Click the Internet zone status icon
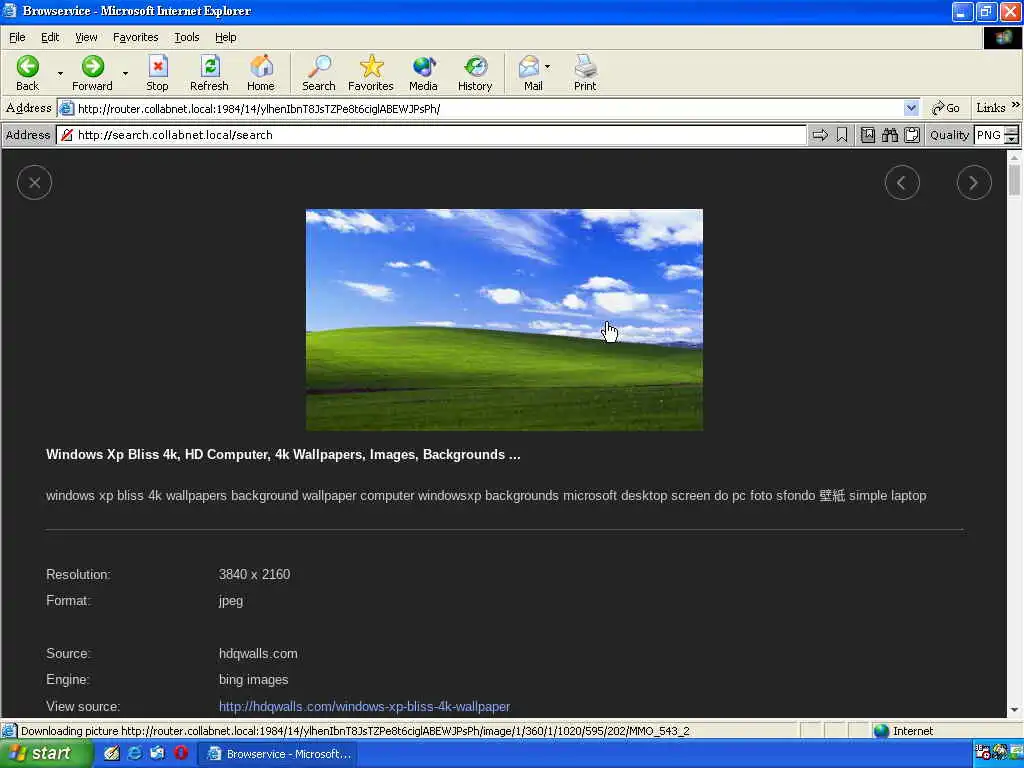 click(x=881, y=731)
